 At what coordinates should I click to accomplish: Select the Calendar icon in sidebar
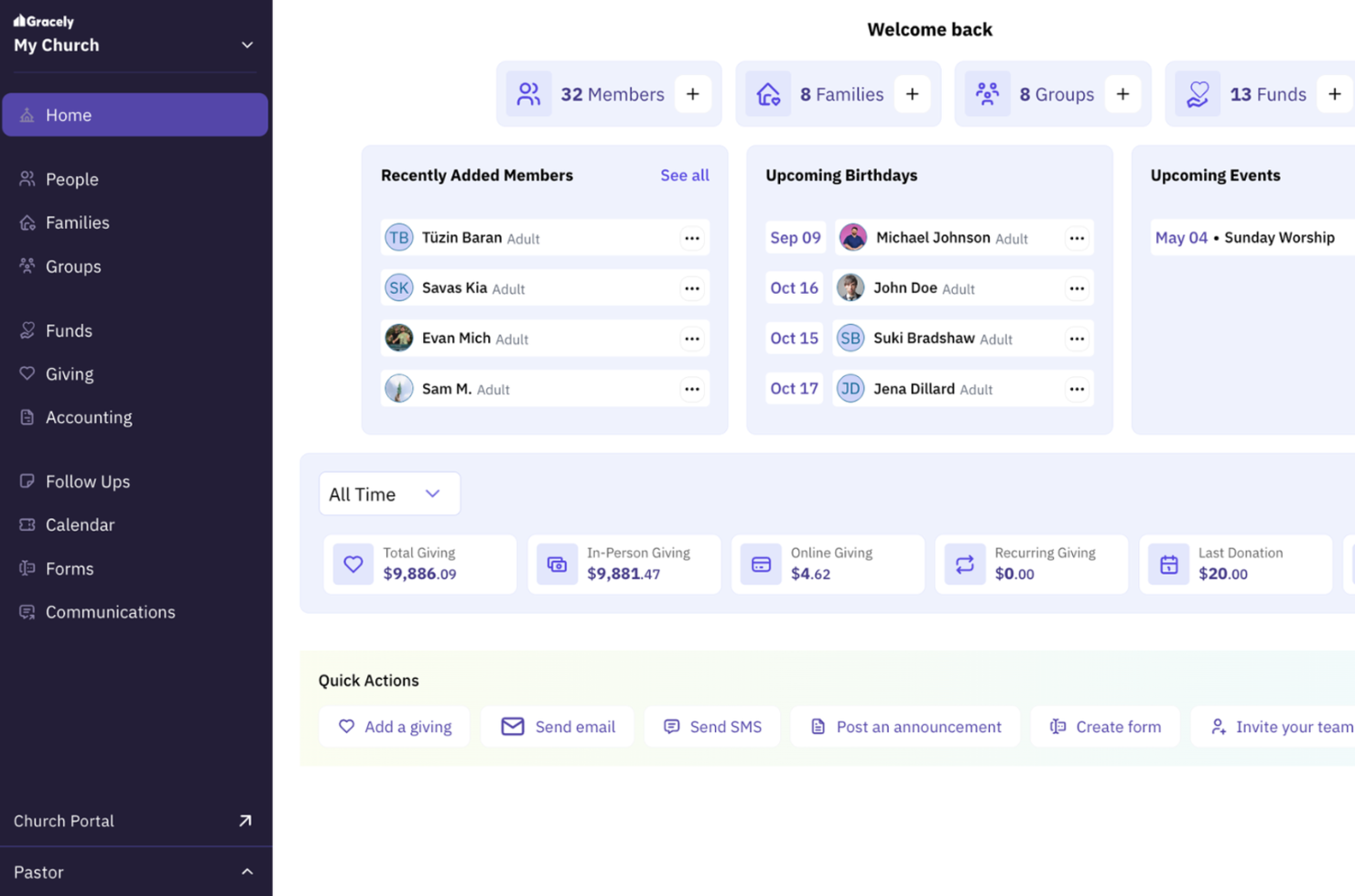(27, 524)
